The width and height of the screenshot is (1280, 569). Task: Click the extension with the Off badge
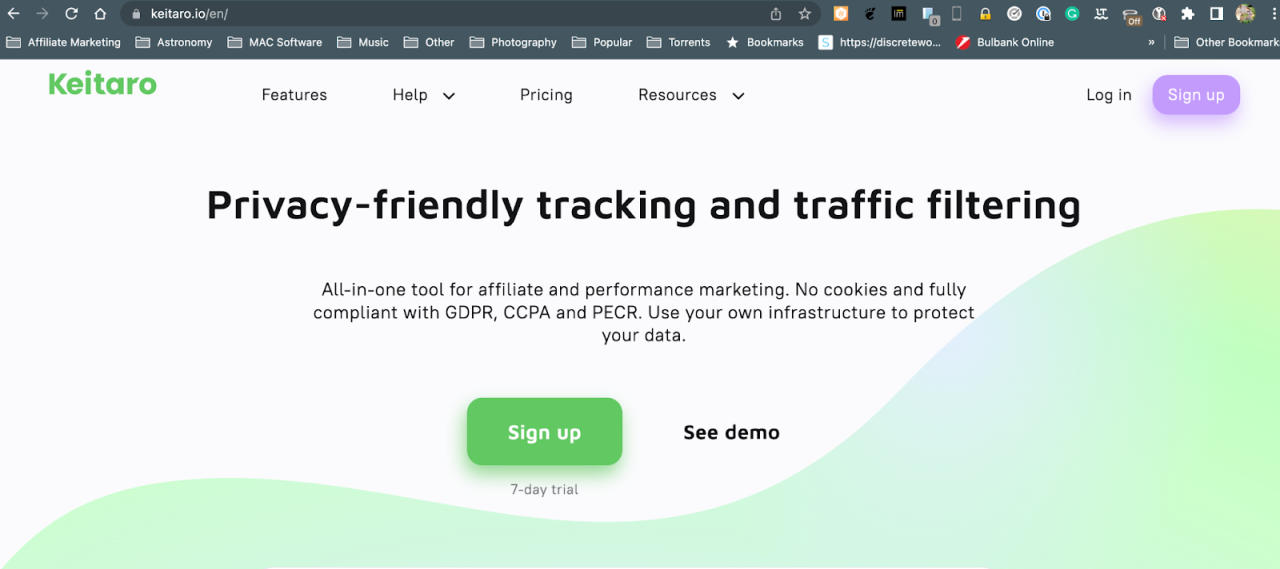pyautogui.click(x=1131, y=15)
